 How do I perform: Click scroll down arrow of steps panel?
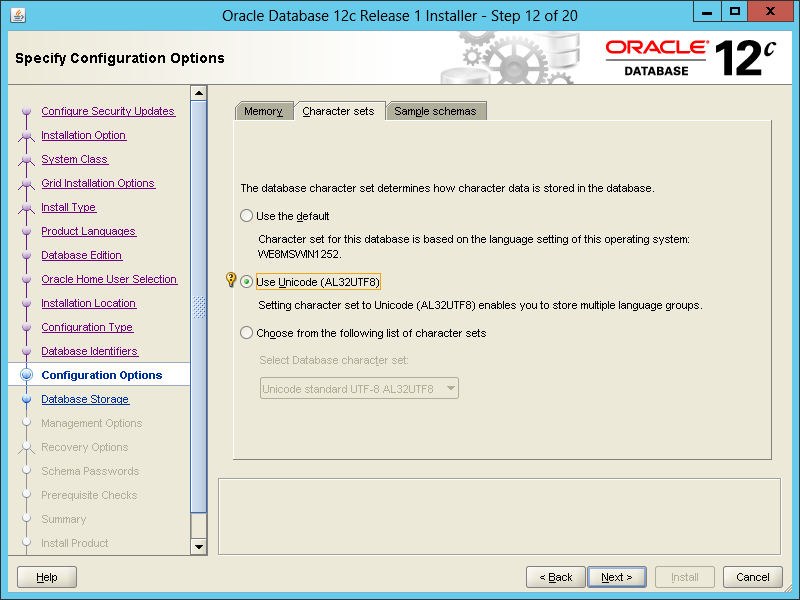point(198,547)
